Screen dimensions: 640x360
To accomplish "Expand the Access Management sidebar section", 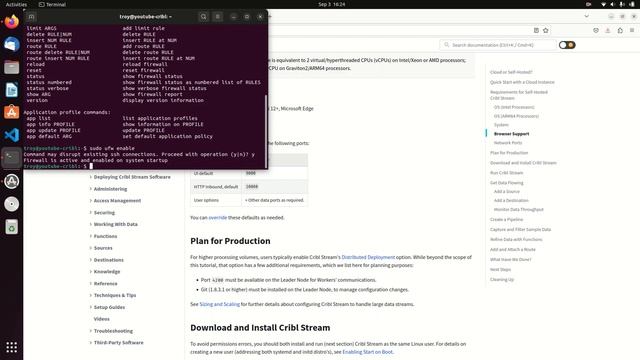I will (x=117, y=201).
